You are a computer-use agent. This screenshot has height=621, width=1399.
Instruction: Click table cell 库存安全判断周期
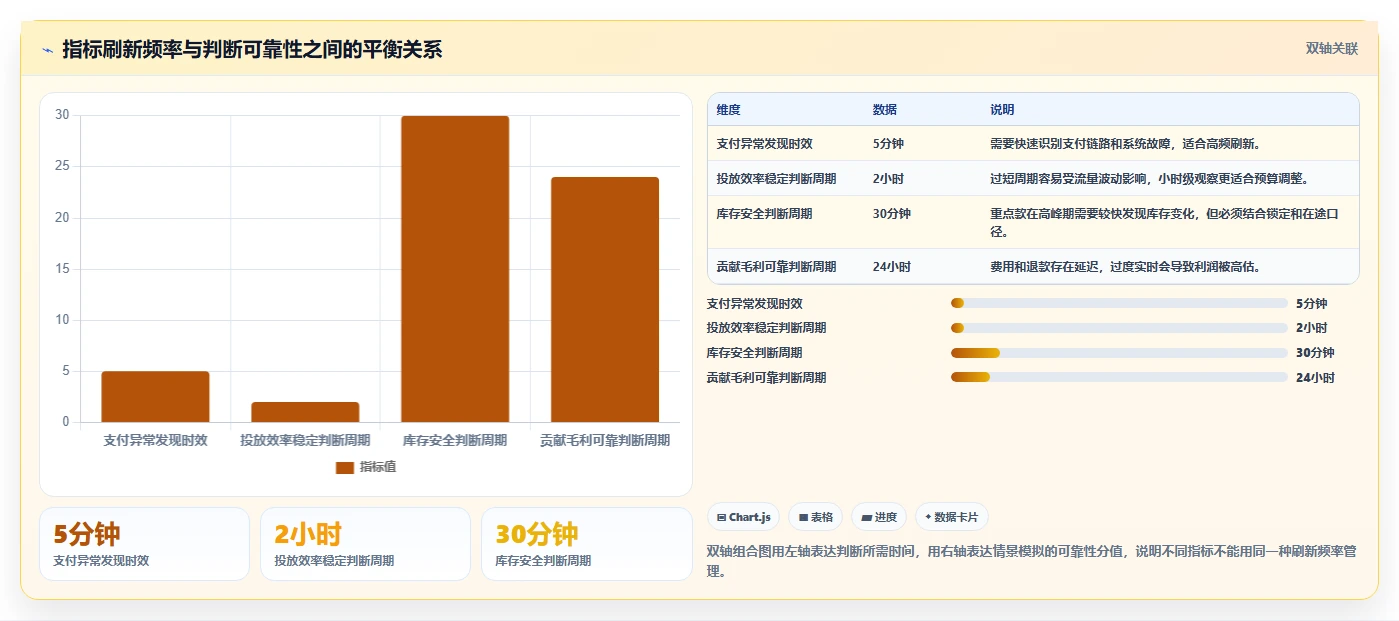(764, 213)
